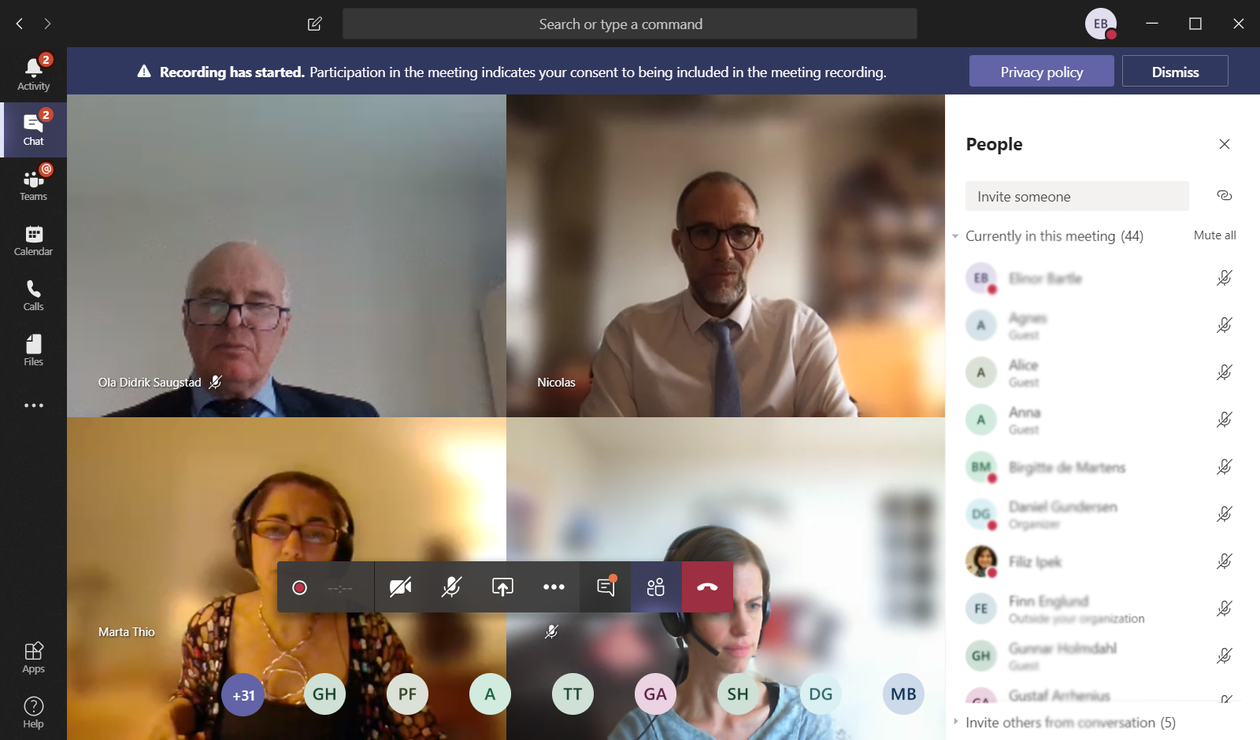The width and height of the screenshot is (1260, 740).
Task: Toggle camera on in meeting toolbar
Action: [x=401, y=587]
